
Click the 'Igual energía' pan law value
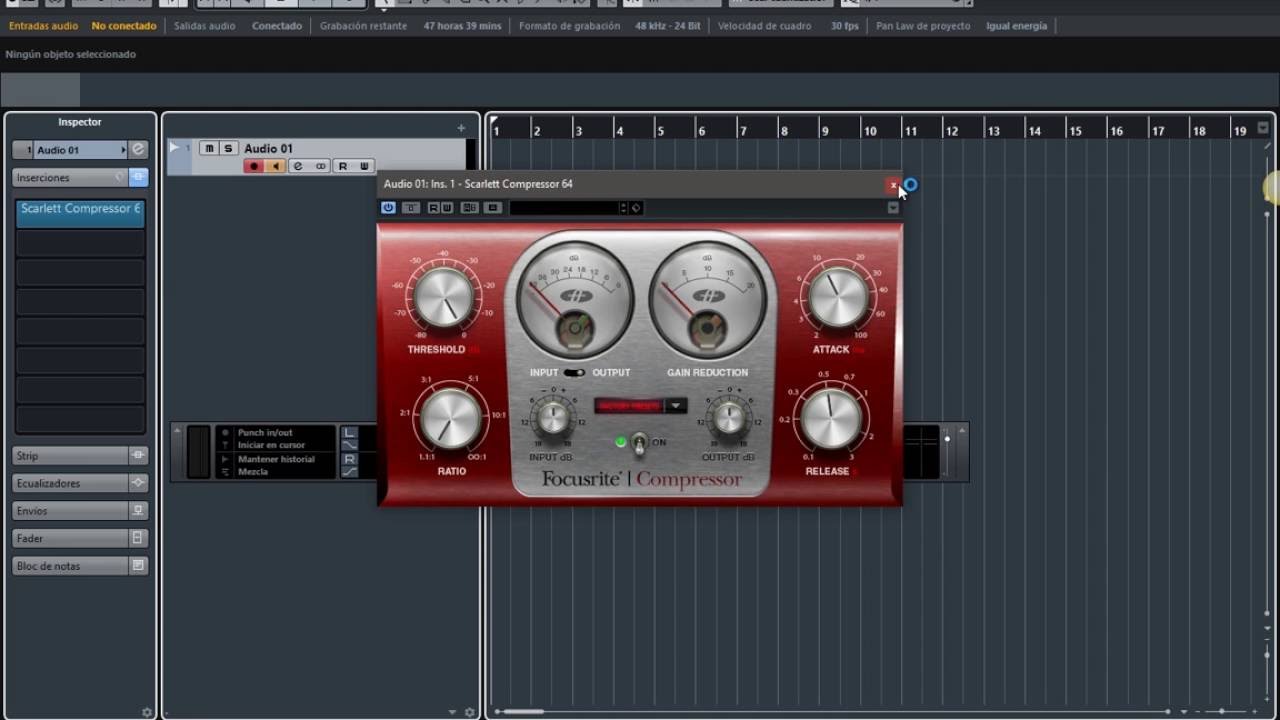[x=1016, y=26]
